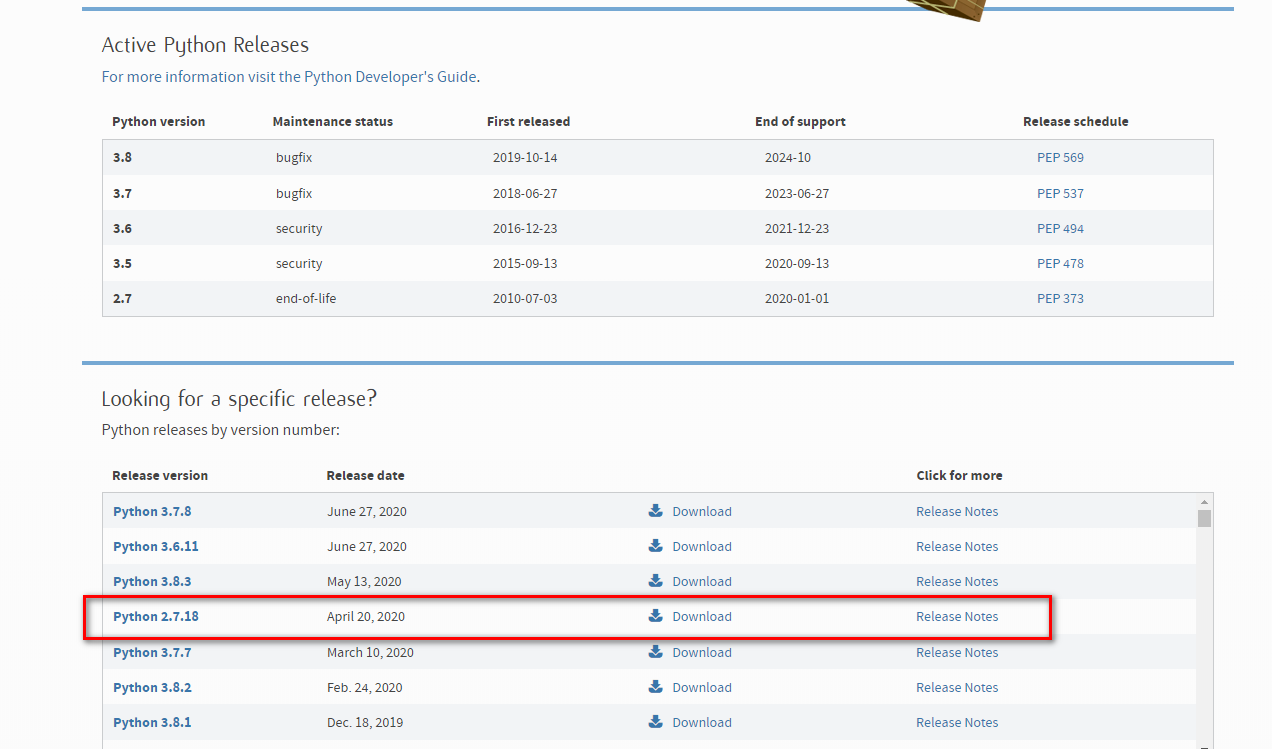This screenshot has height=749, width=1272.
Task: Click the download icon for Python 3.6.11
Action: pyautogui.click(x=656, y=545)
